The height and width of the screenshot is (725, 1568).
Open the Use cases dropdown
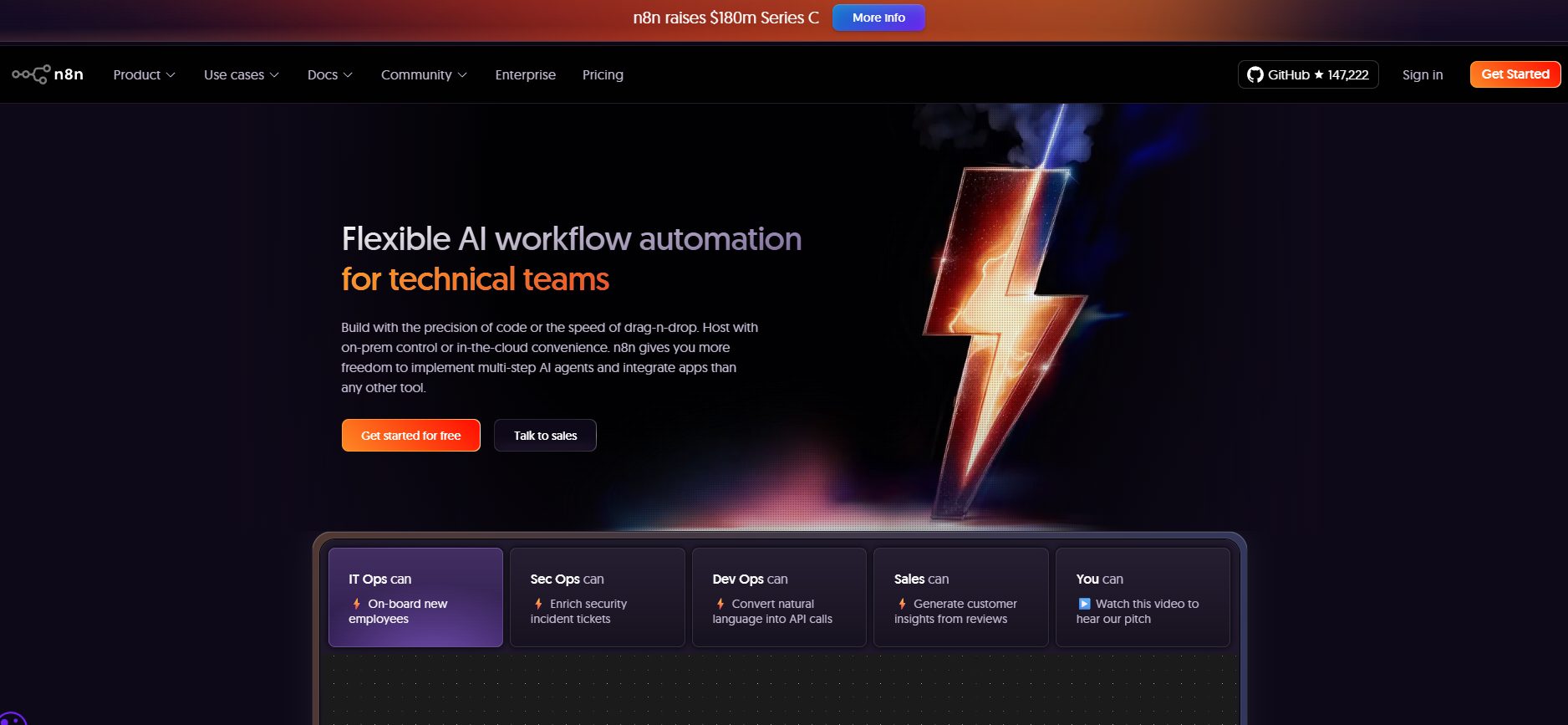(x=241, y=74)
